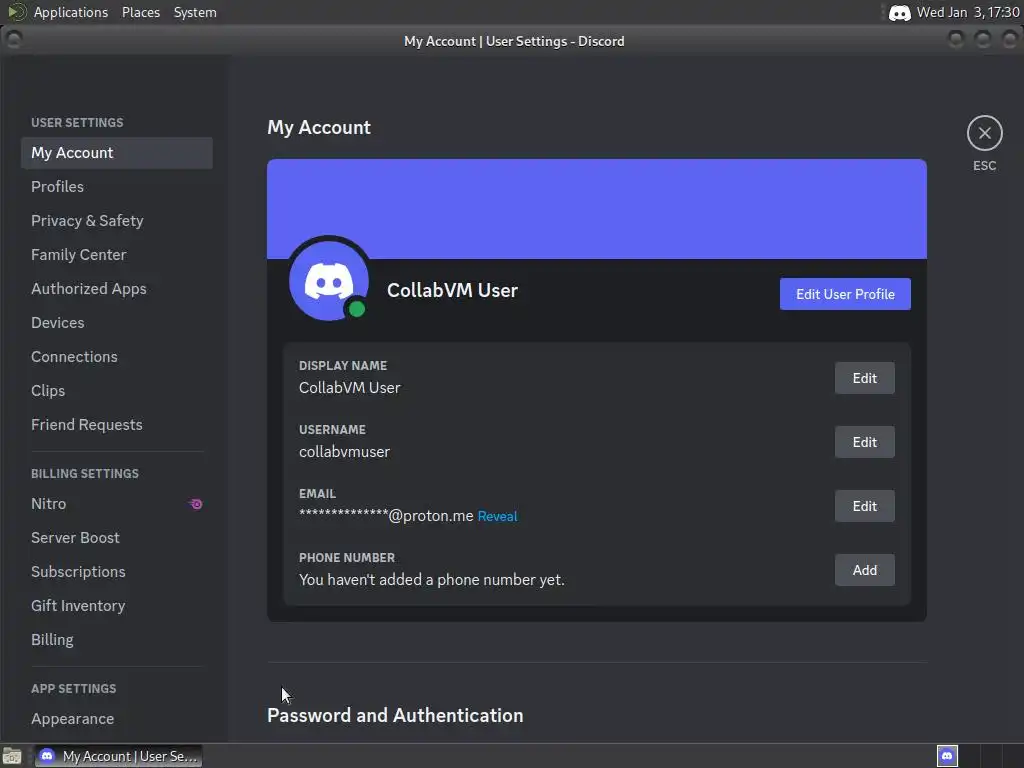Select My Account in sidebar

pos(117,153)
